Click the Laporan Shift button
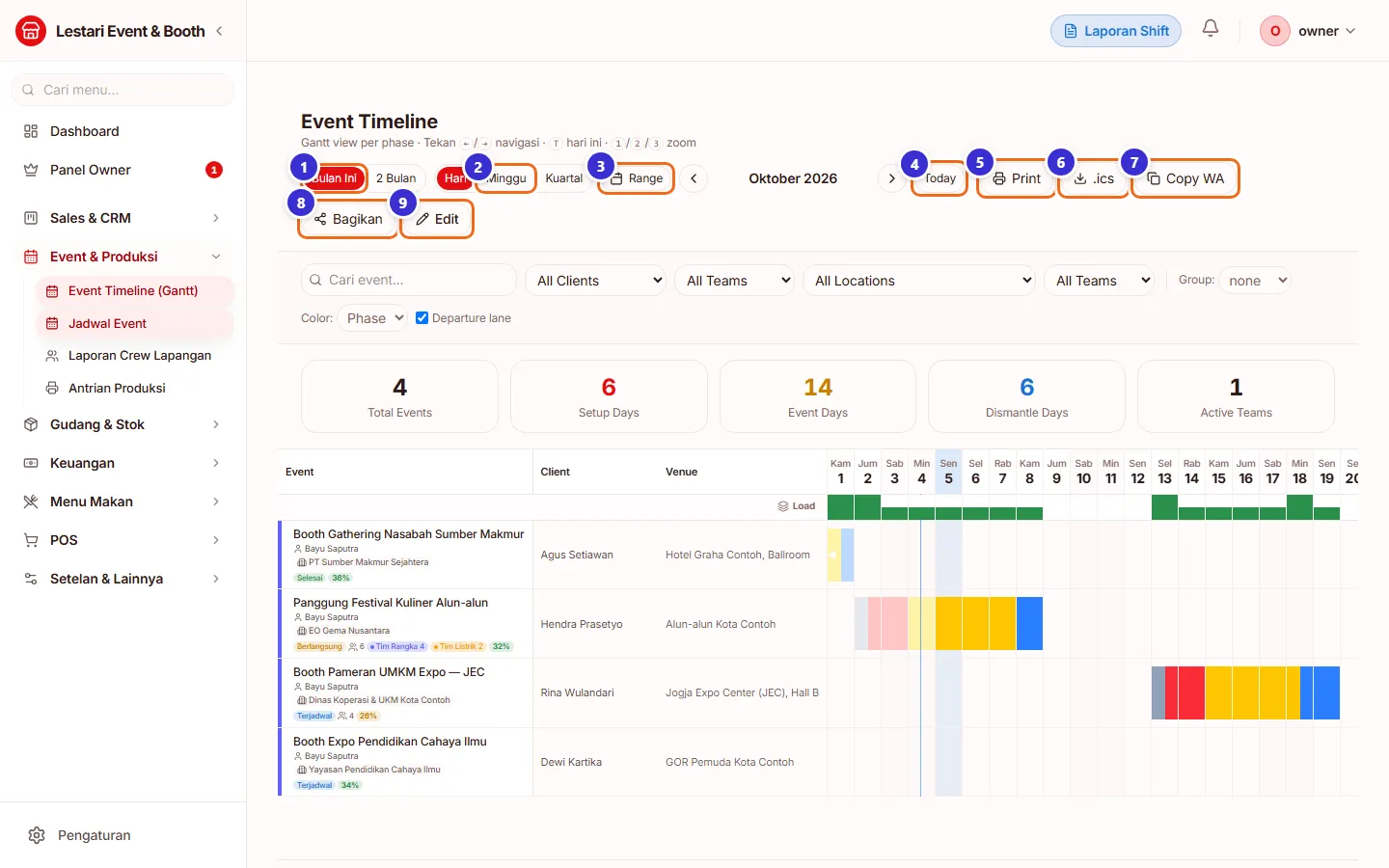 [1116, 31]
